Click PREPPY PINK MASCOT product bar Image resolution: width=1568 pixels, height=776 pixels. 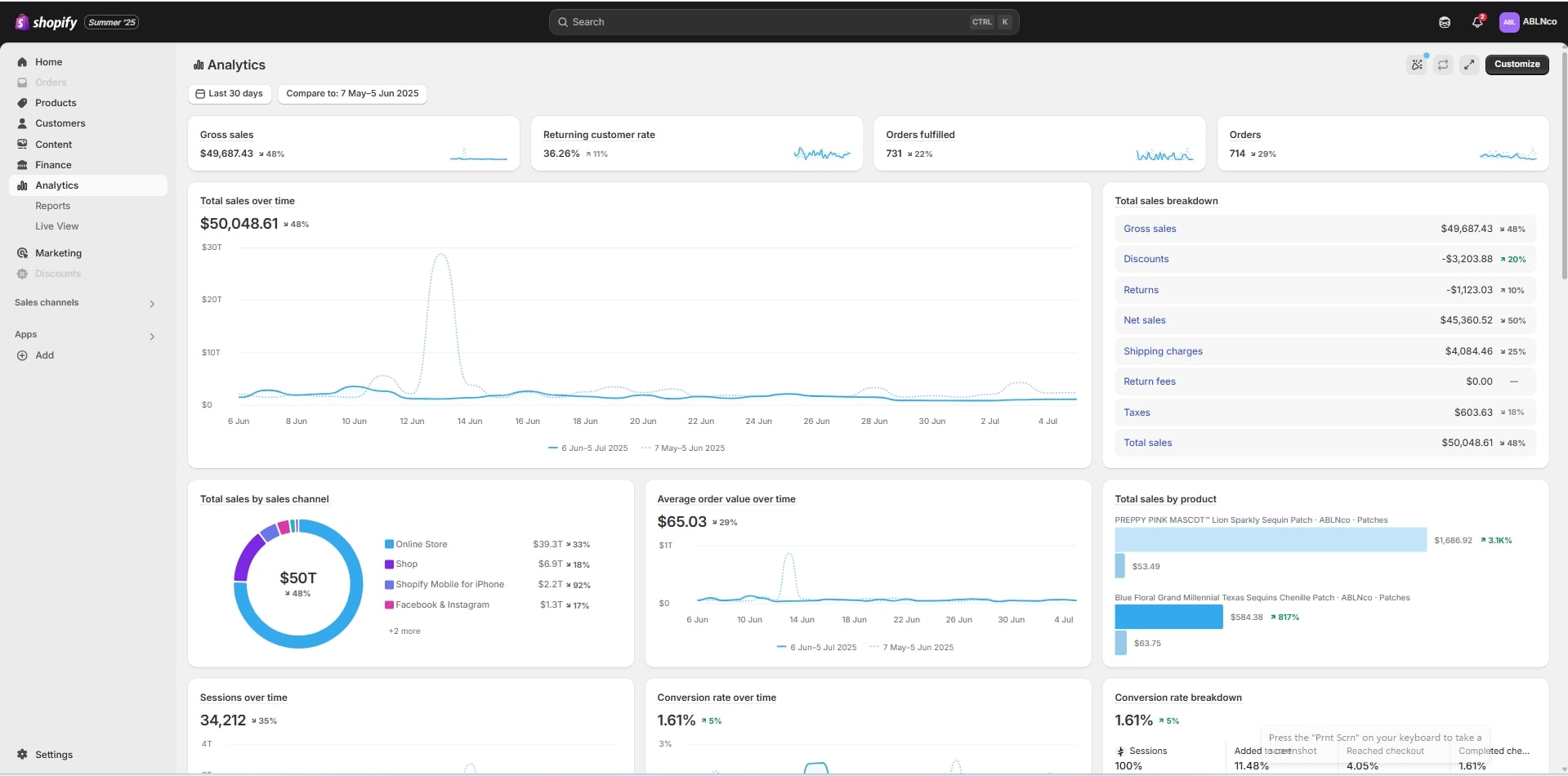pyautogui.click(x=1271, y=540)
